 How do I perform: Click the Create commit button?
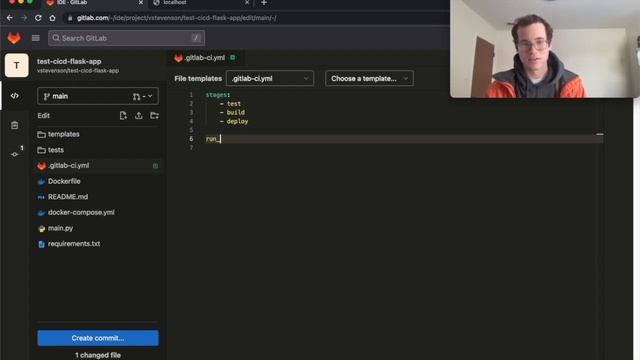pos(98,338)
